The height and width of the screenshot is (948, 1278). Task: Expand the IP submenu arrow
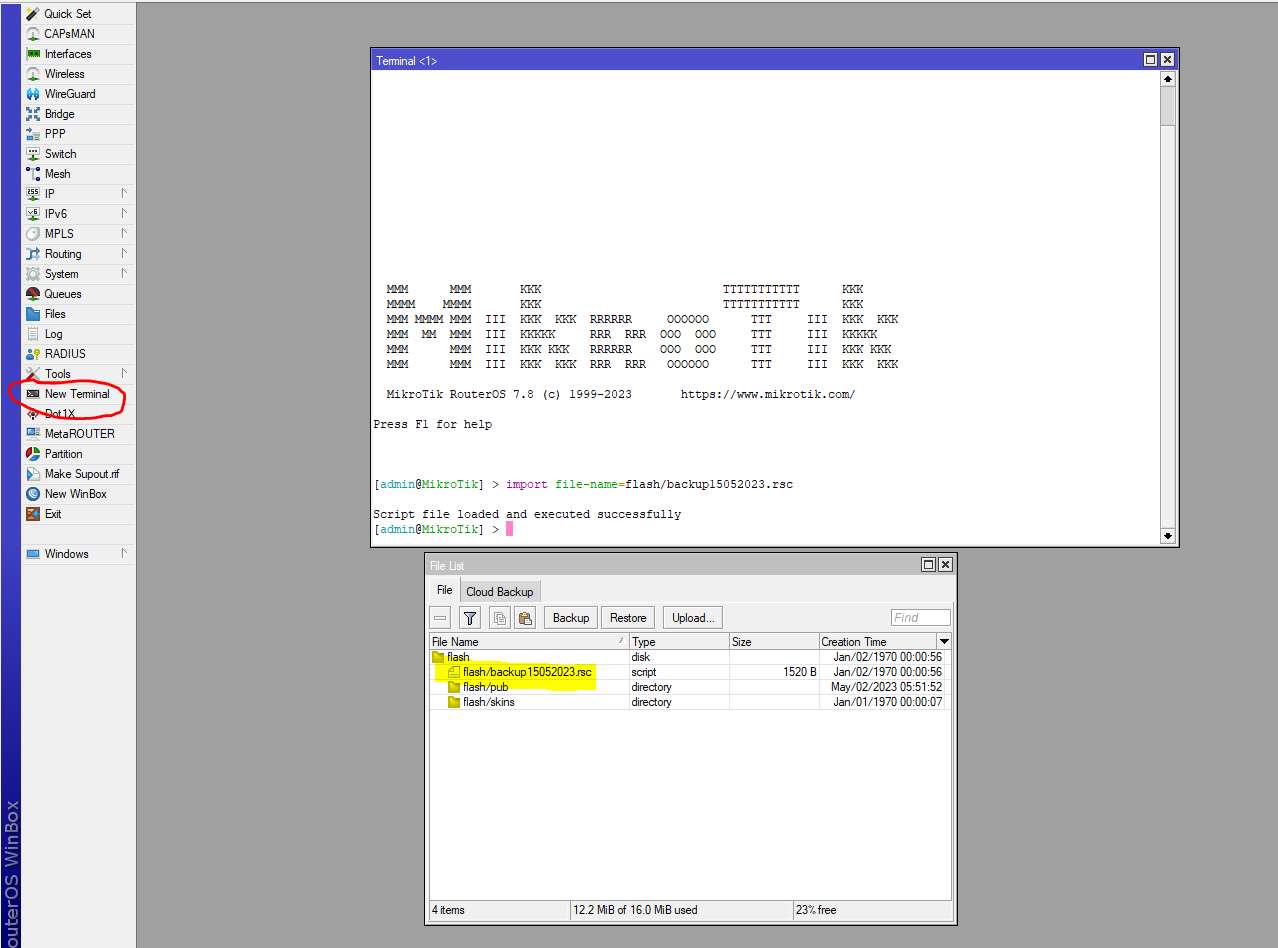[124, 193]
